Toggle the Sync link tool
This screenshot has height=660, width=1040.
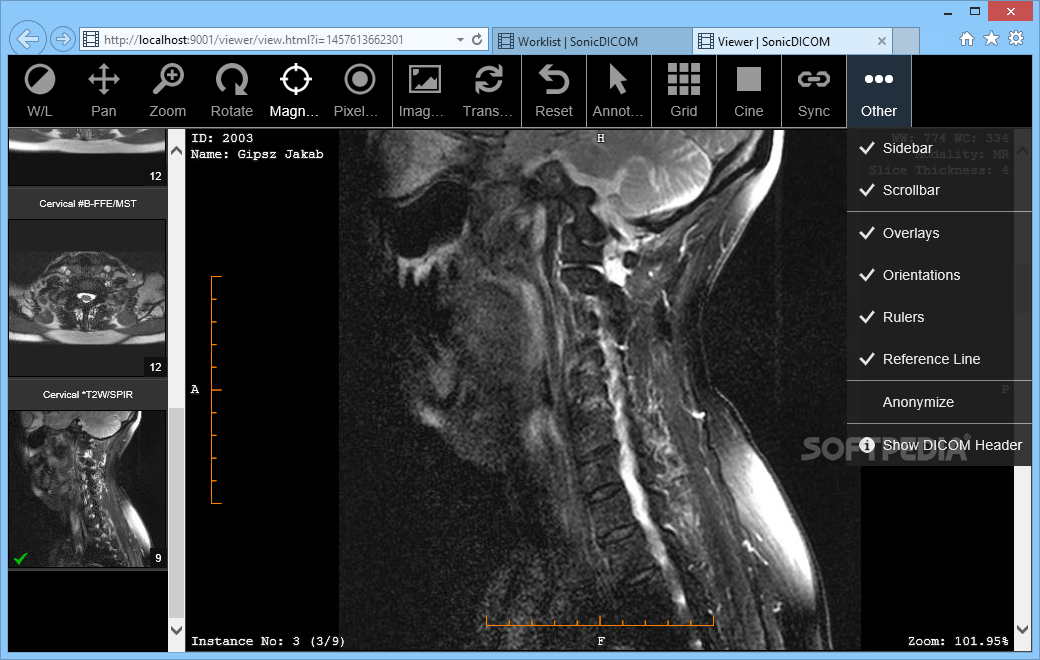pyautogui.click(x=814, y=91)
